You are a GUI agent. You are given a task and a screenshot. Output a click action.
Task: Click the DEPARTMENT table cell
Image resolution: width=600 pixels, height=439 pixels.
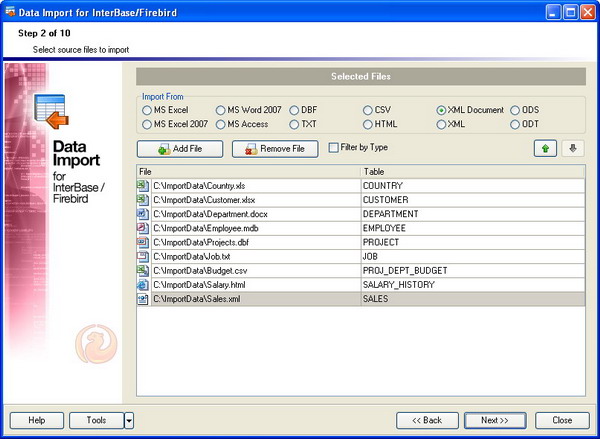coord(473,214)
